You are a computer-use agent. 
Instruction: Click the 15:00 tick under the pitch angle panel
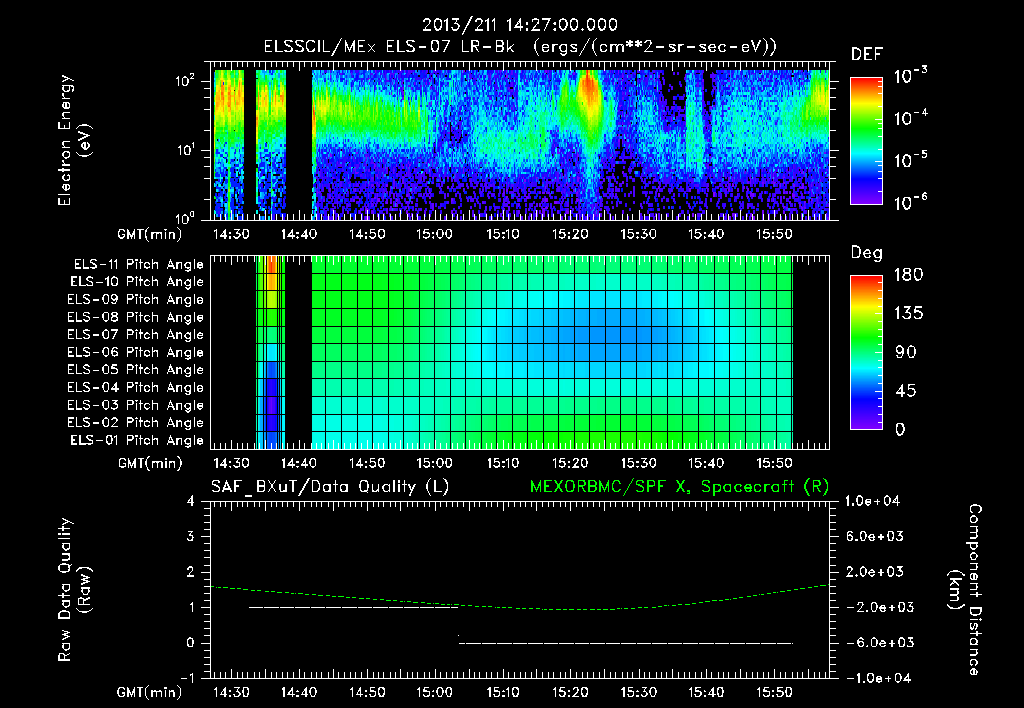tap(434, 463)
